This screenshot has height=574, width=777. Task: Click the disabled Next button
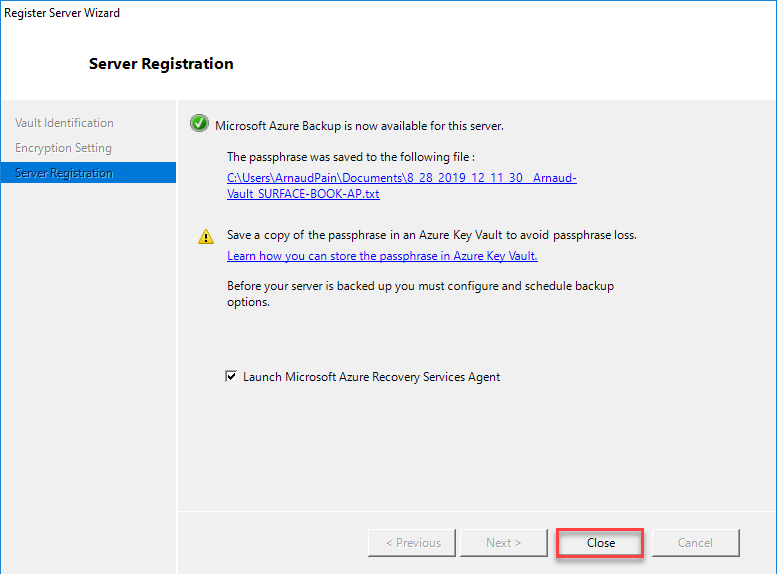pyautogui.click(x=503, y=543)
